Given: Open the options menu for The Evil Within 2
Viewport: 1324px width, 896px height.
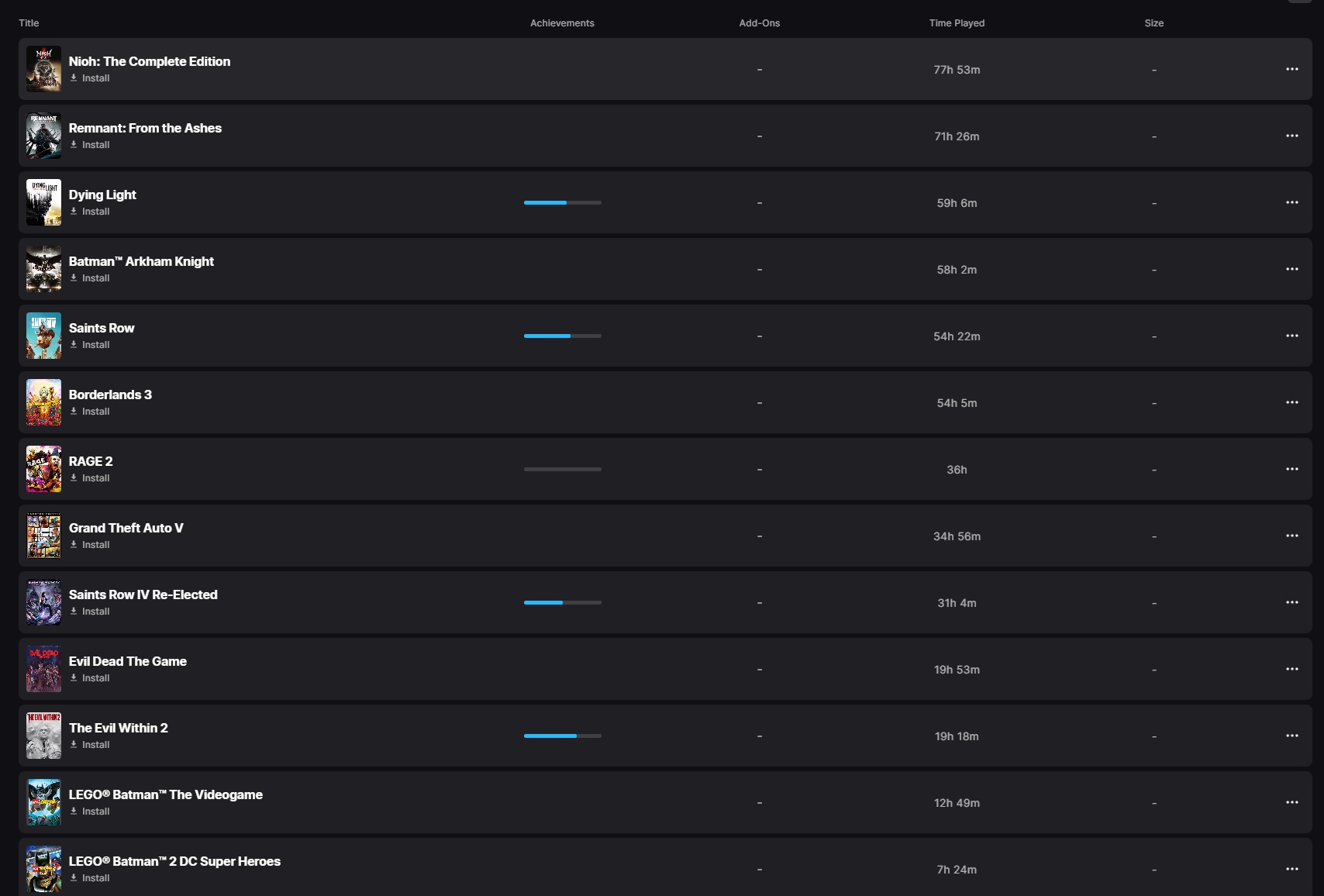Looking at the screenshot, I should tap(1291, 736).
